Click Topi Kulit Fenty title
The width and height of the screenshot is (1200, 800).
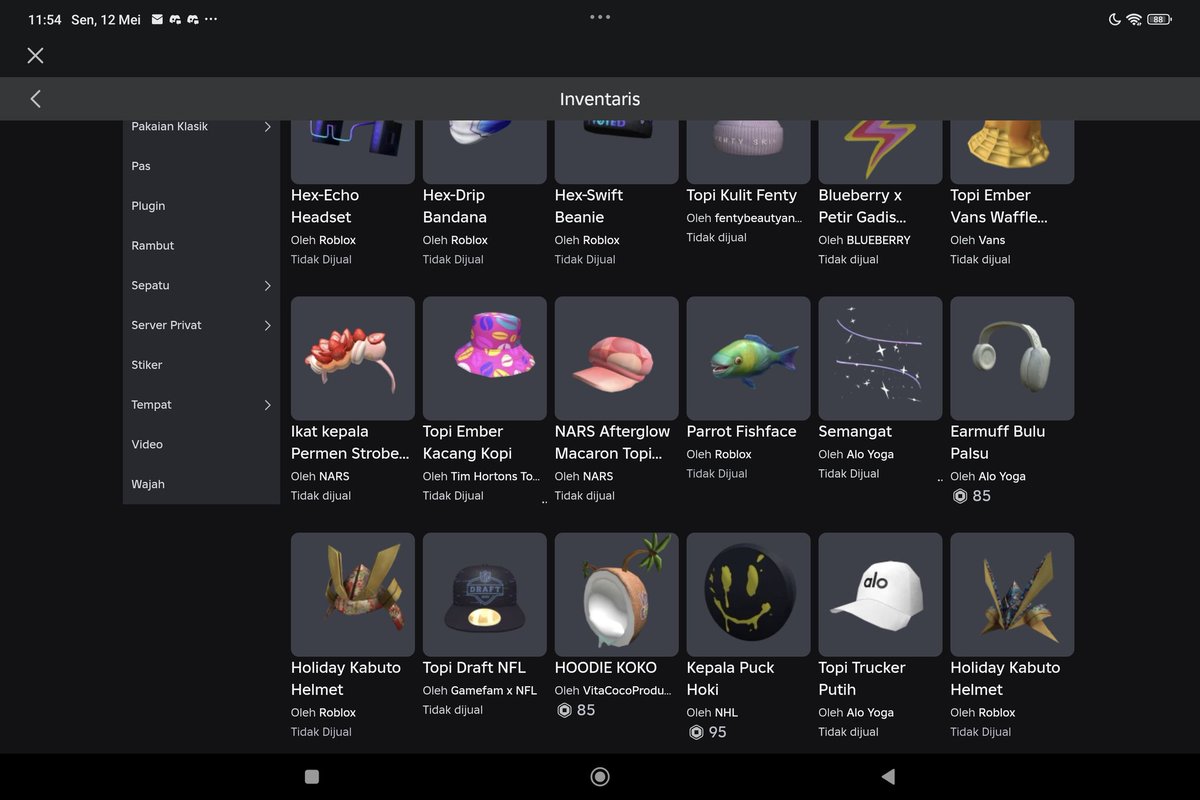pyautogui.click(x=742, y=196)
